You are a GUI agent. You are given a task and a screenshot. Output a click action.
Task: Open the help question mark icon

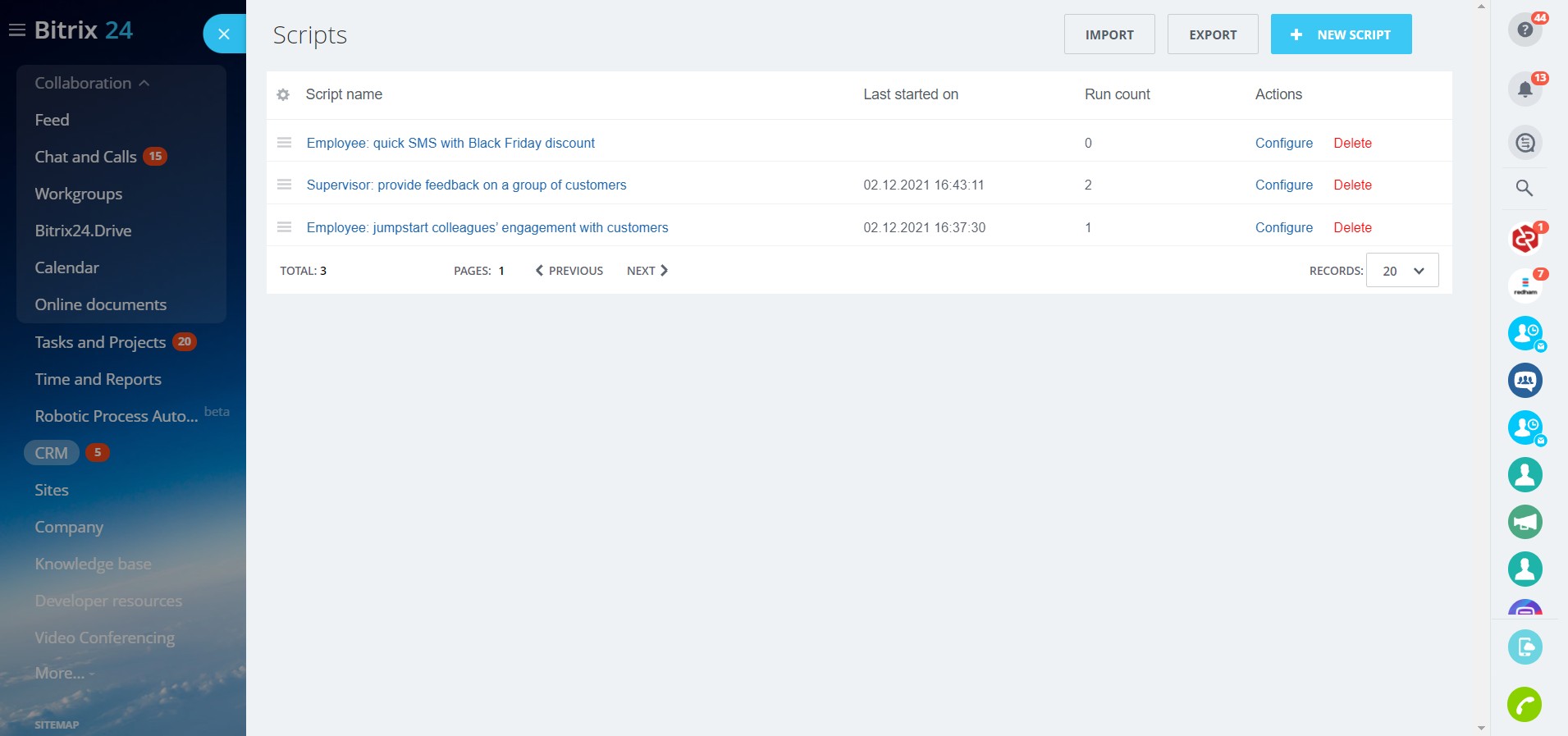click(1524, 30)
